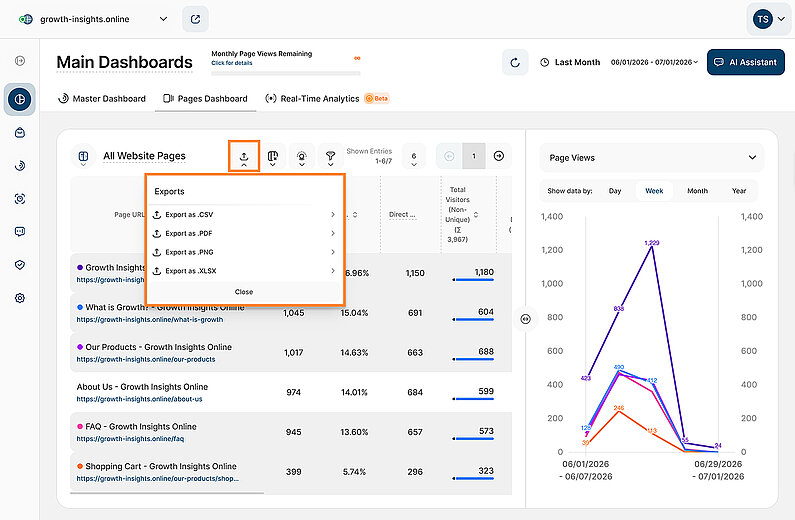Click the 1,229 peak data point

(x=652, y=246)
